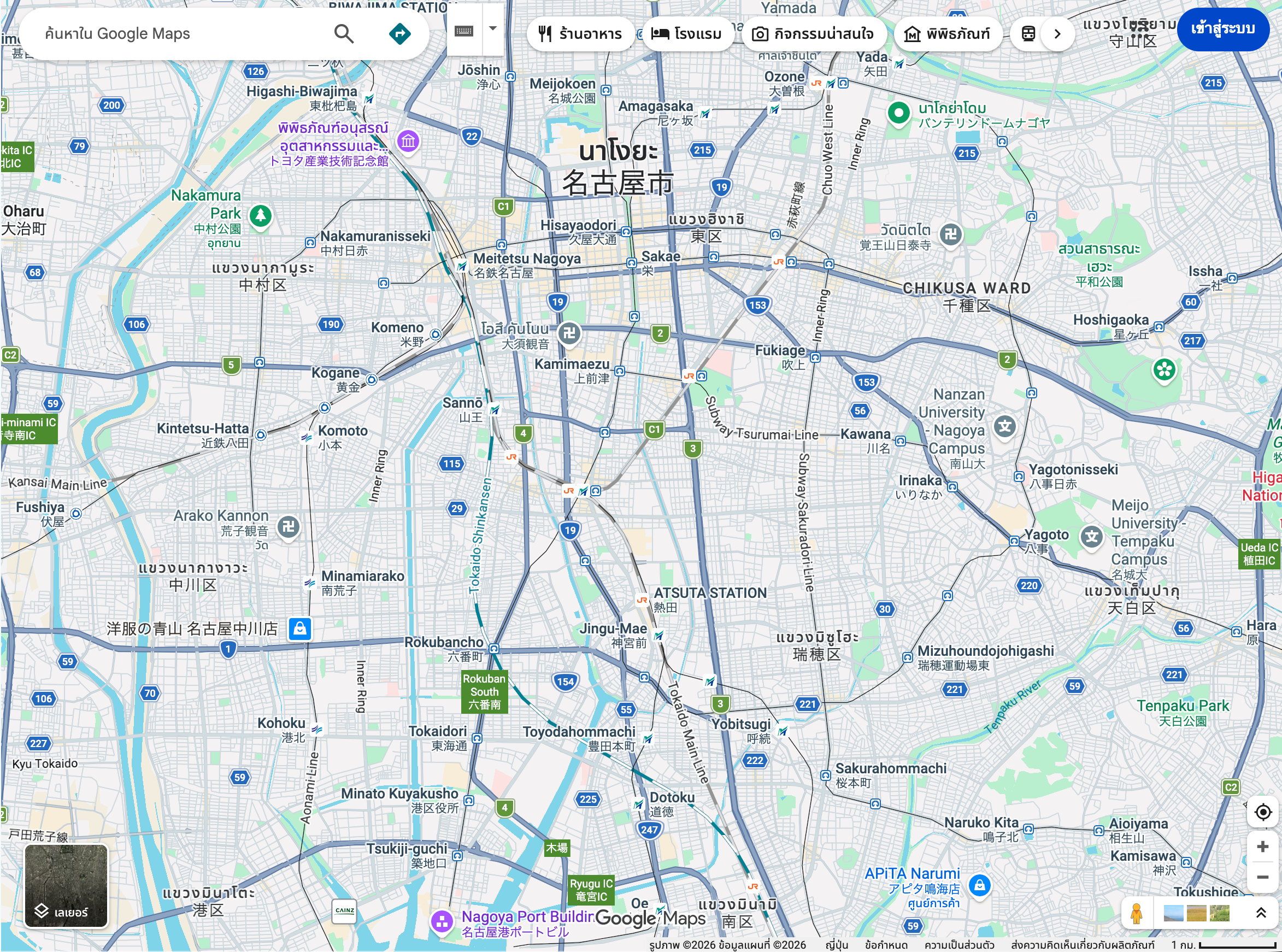Click the ญี่ปุ่น country link
Viewport: 1282px width, 952px height.
(x=836, y=945)
